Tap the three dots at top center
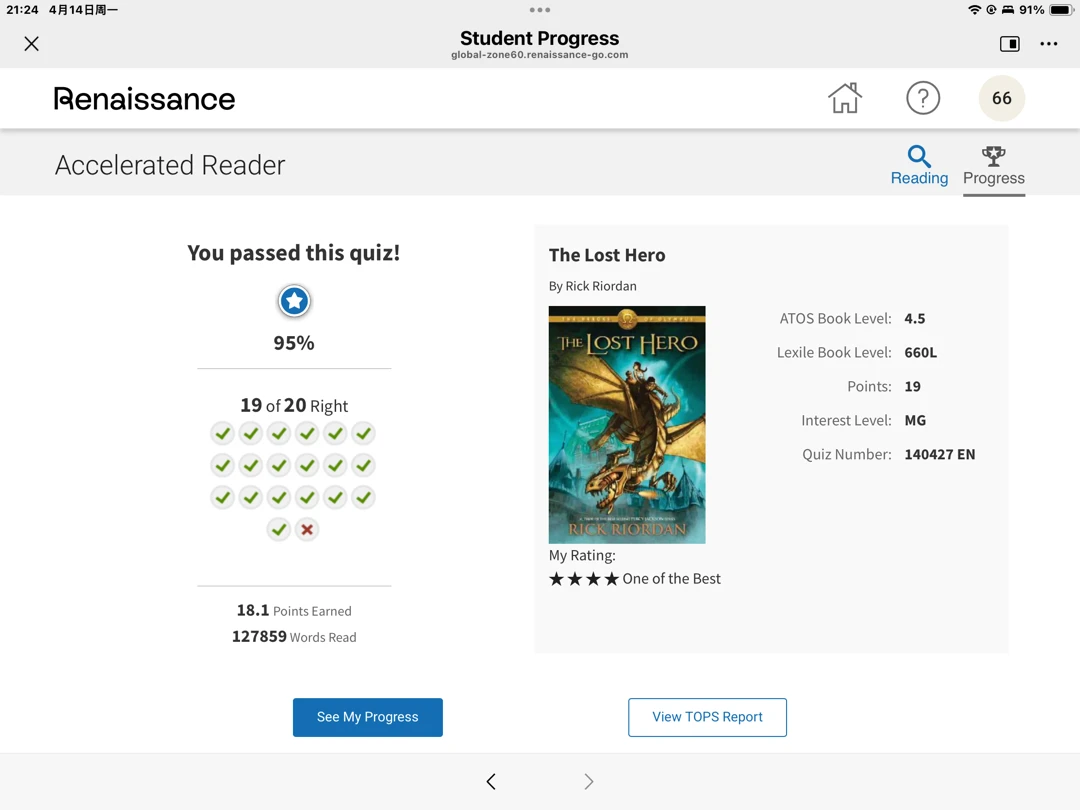The width and height of the screenshot is (1080, 810). 540,10
